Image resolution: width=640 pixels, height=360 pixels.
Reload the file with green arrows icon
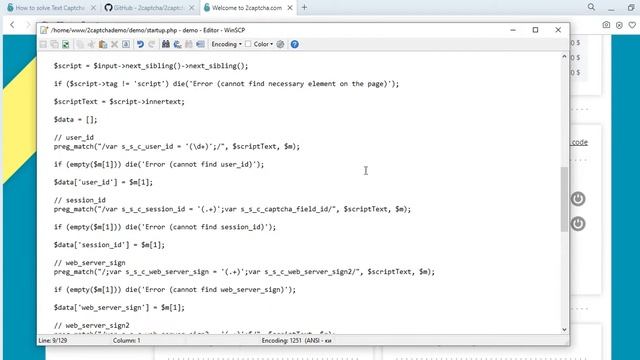tap(66, 44)
